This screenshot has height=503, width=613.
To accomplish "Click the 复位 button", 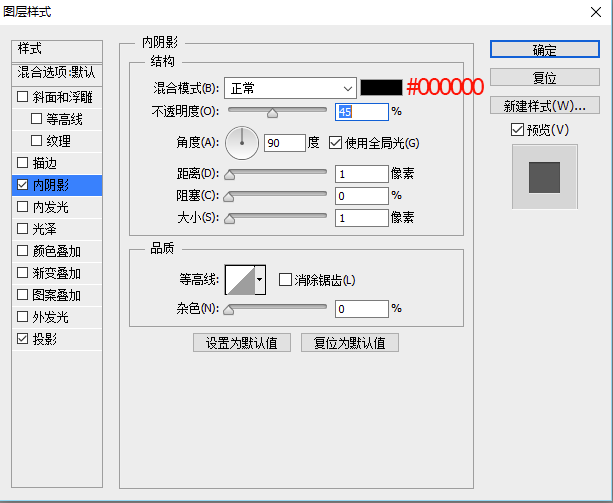I will point(544,77).
